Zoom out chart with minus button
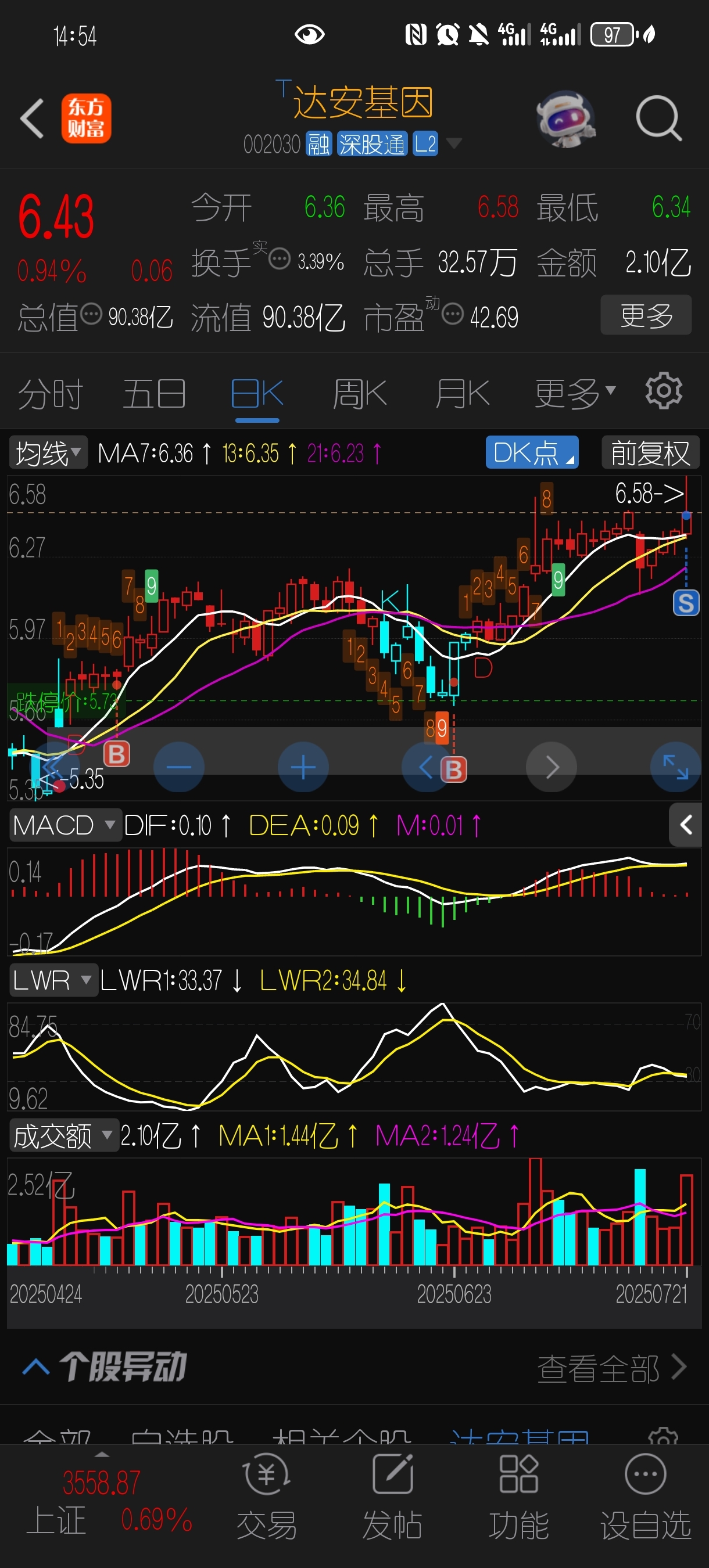This screenshot has width=709, height=1568. [x=178, y=767]
